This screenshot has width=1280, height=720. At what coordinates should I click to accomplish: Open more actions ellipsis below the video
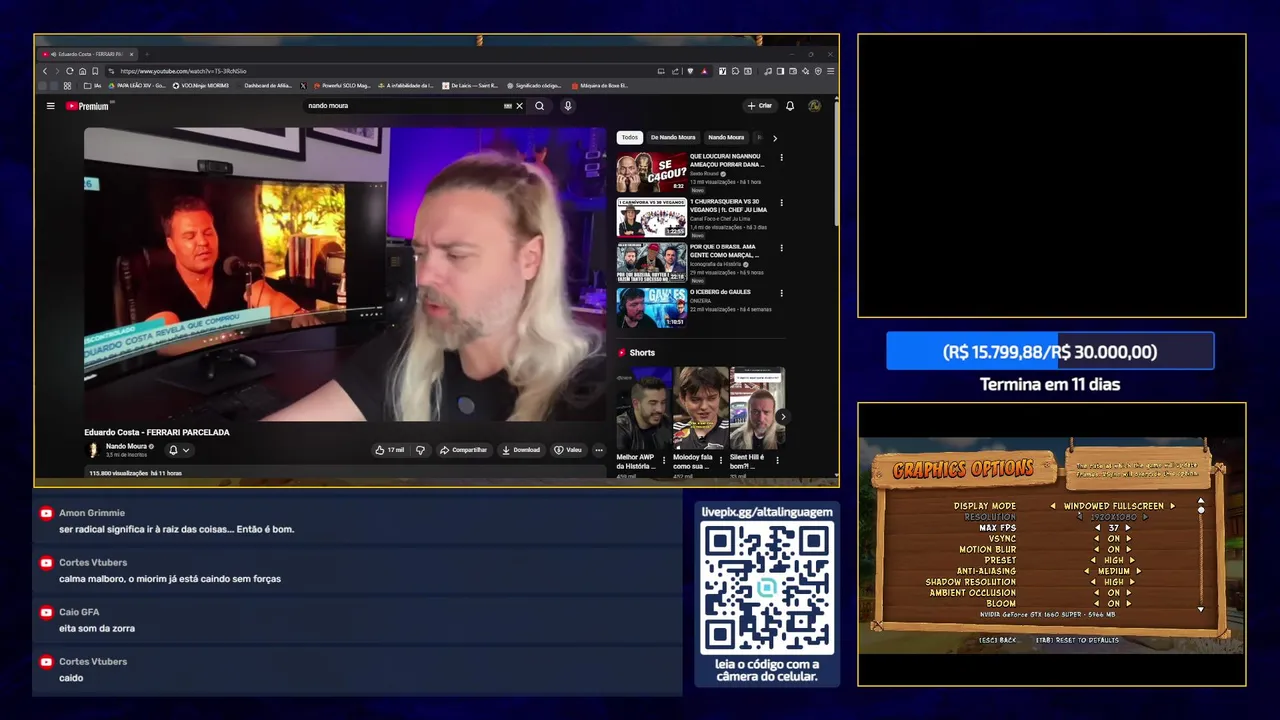click(x=599, y=450)
